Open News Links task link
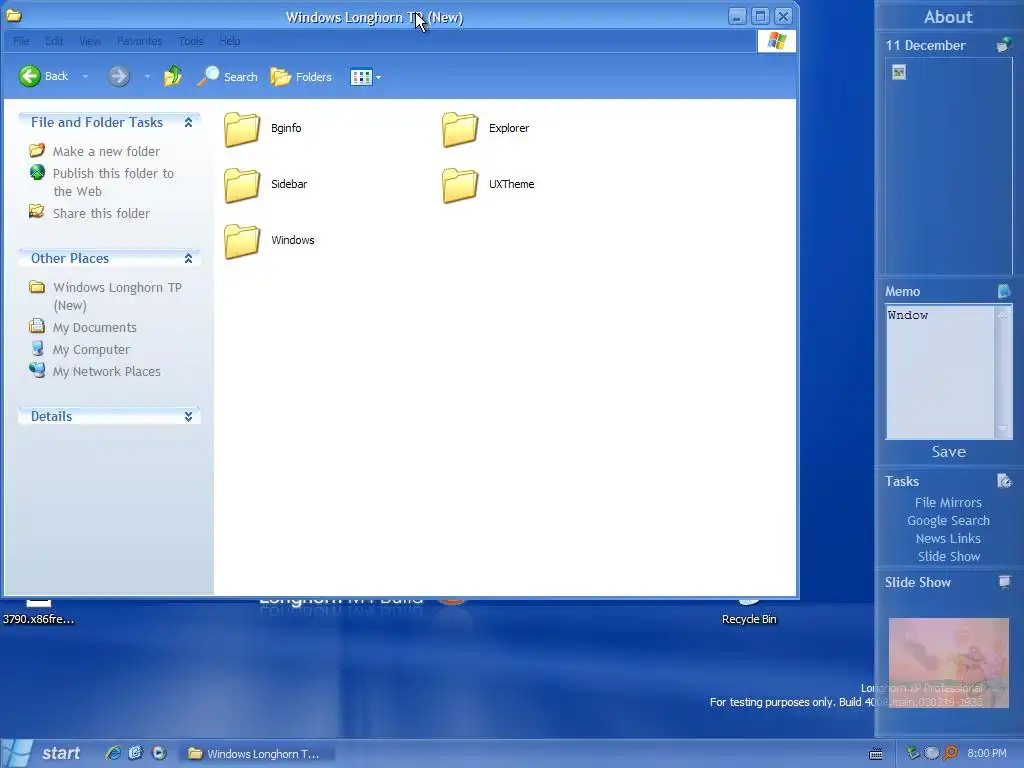This screenshot has height=768, width=1024. (948, 538)
